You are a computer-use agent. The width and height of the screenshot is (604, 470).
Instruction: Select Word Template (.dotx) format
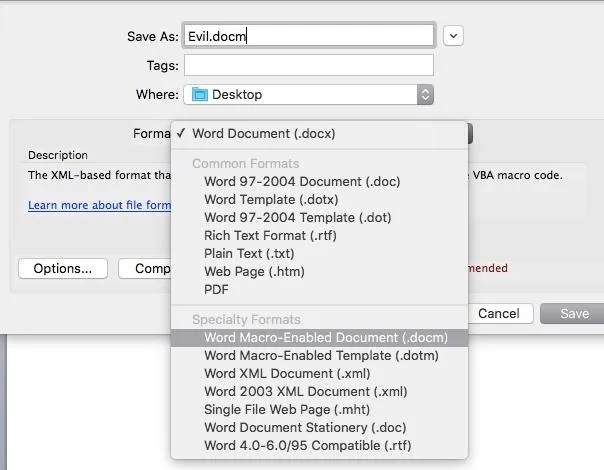pyautogui.click(x=319, y=200)
